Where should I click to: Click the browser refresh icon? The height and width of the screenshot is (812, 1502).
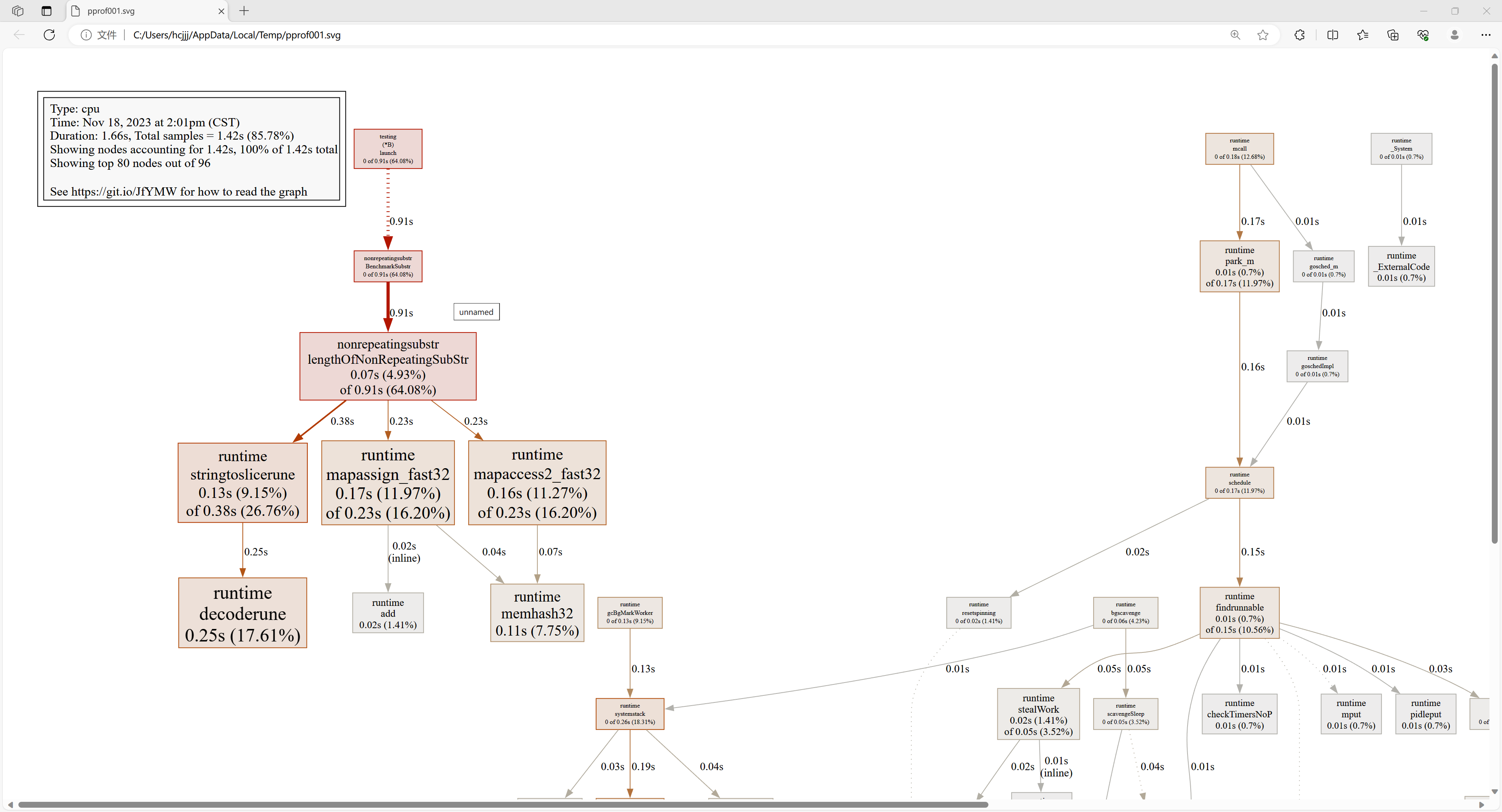(x=50, y=35)
